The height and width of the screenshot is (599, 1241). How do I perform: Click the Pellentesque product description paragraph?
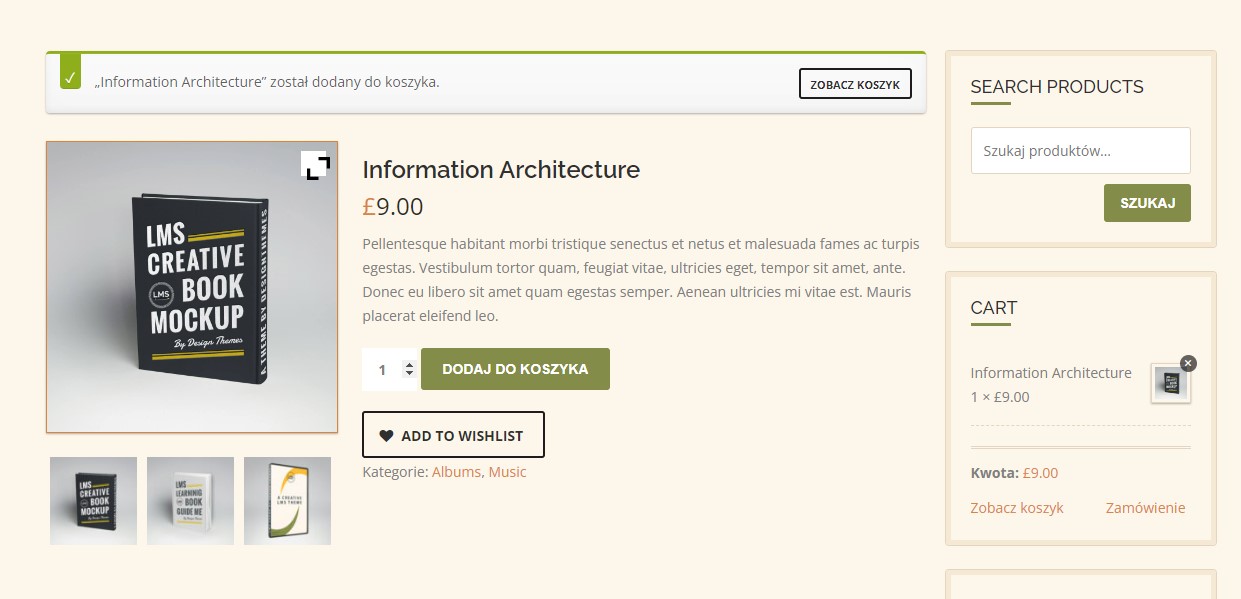click(641, 280)
